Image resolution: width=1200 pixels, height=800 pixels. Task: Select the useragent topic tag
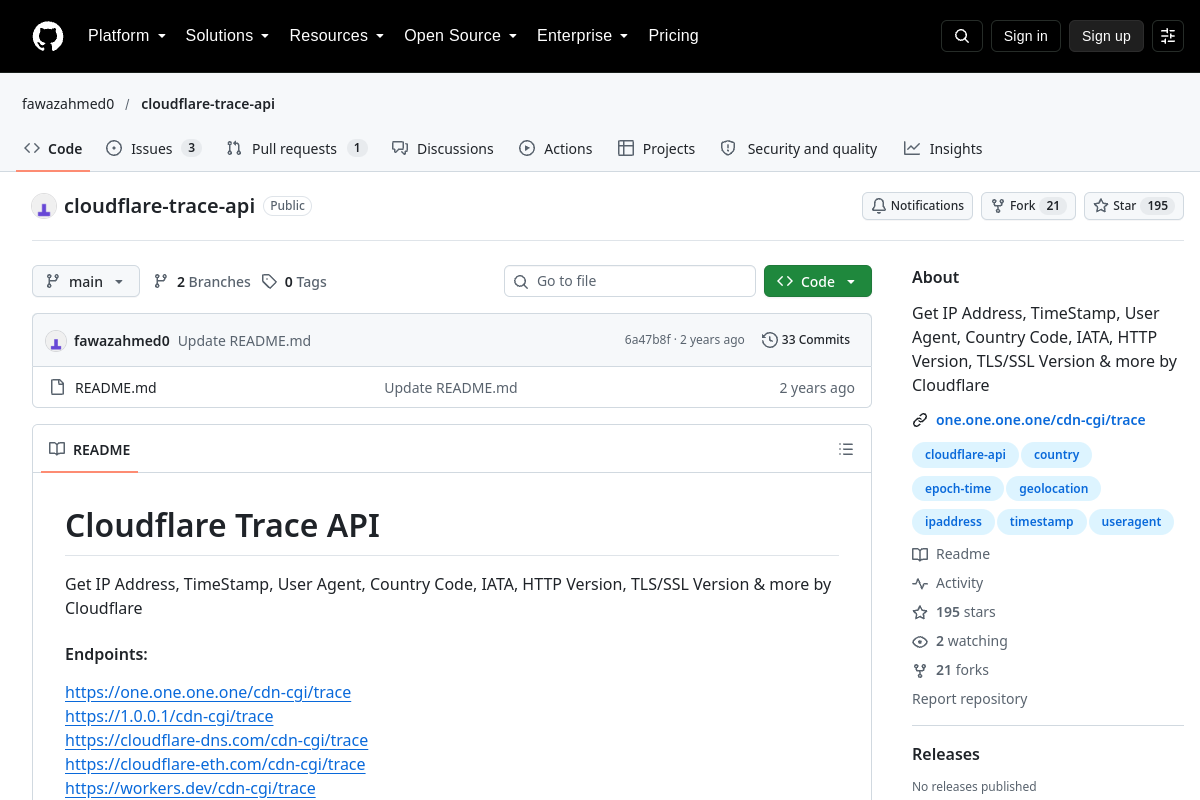1131,521
